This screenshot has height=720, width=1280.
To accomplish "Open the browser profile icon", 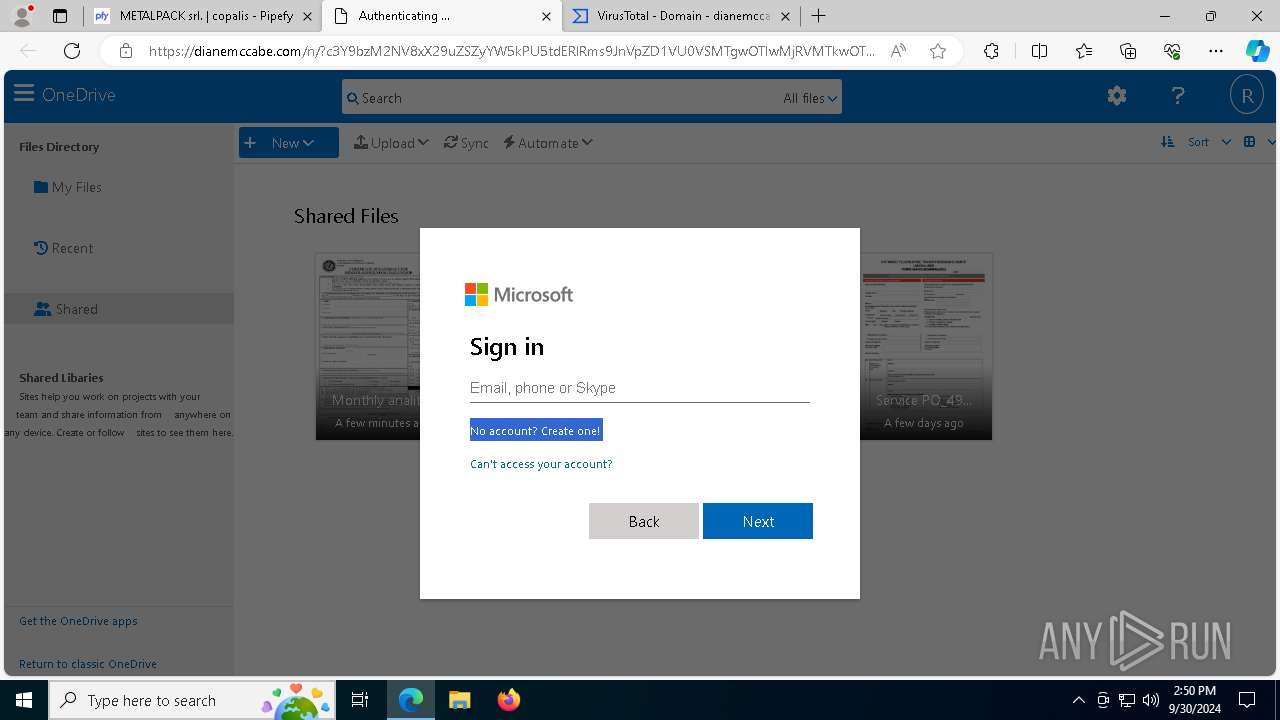I will (22, 15).
